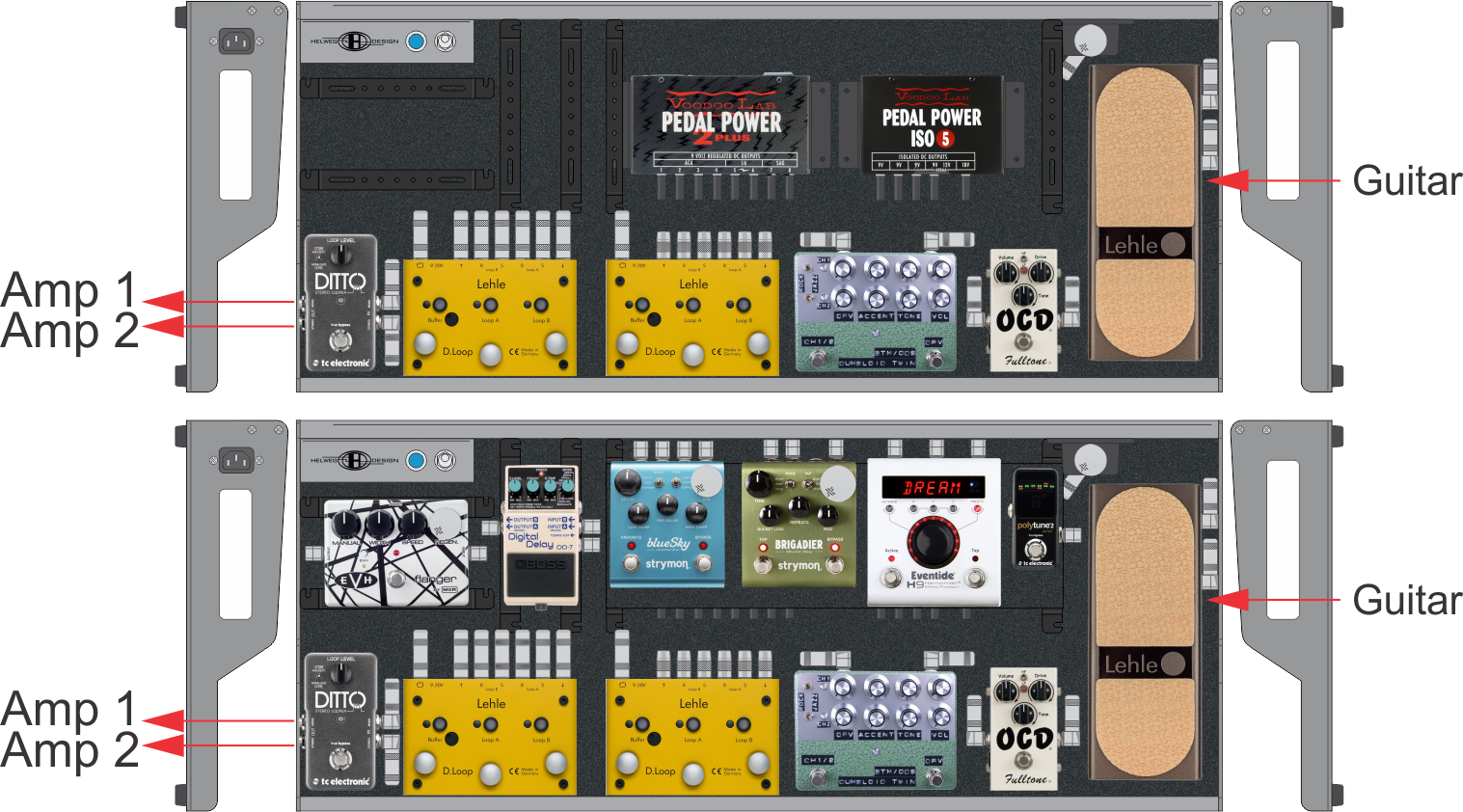Click the EVH flanger pedal
Viewport: 1463px width, 812px height.
click(396, 553)
